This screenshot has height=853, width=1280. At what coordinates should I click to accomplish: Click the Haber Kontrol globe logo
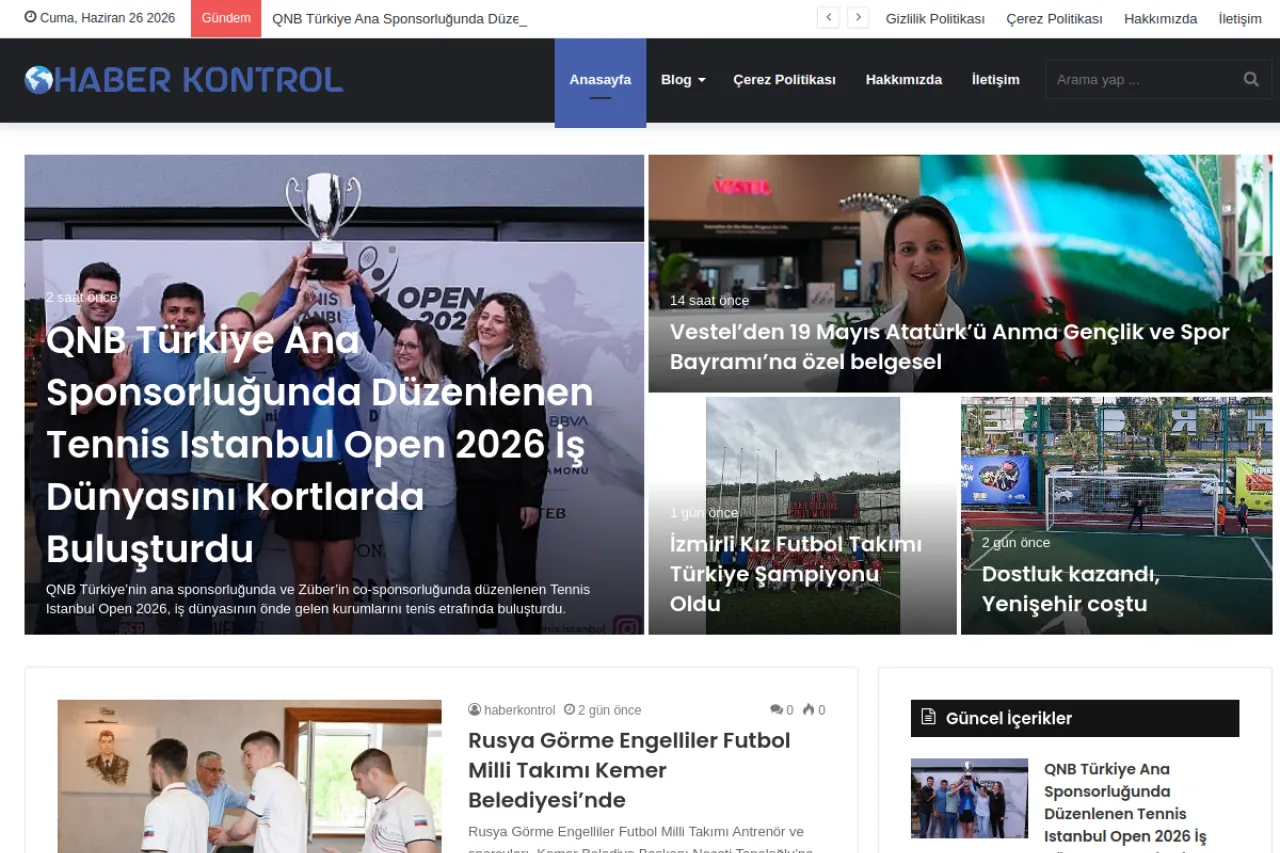(39, 80)
